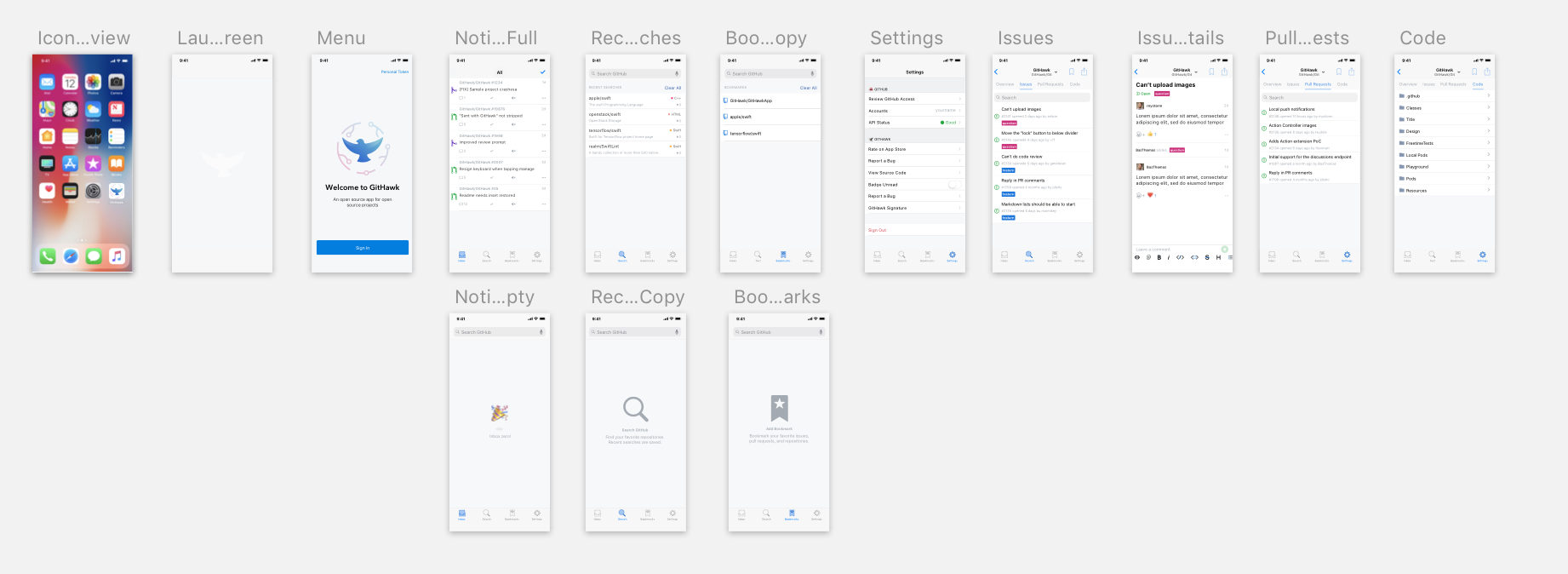Open 'Improved review prompt' notification row
The height and width of the screenshot is (574, 1568).
(500, 143)
